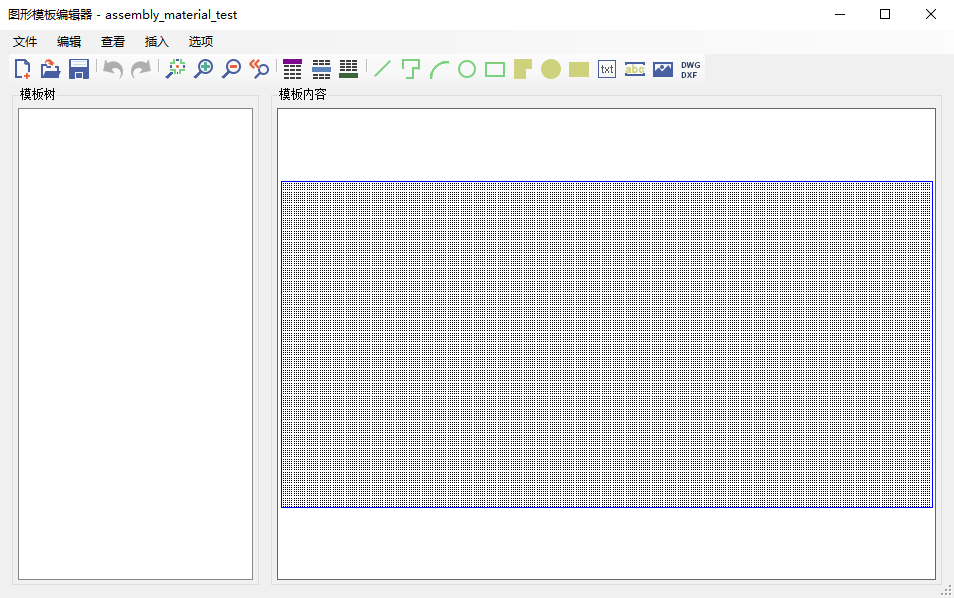Zoom in with plus magnifier

204,69
